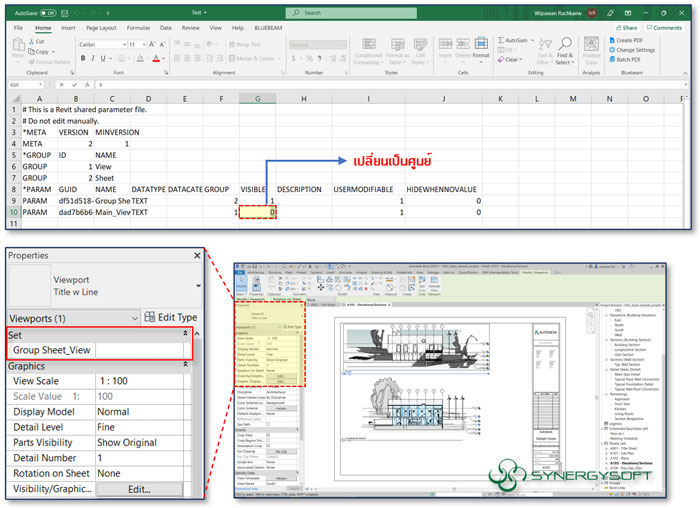Open the font size 11 dropdown
700x508 pixels.
click(144, 44)
